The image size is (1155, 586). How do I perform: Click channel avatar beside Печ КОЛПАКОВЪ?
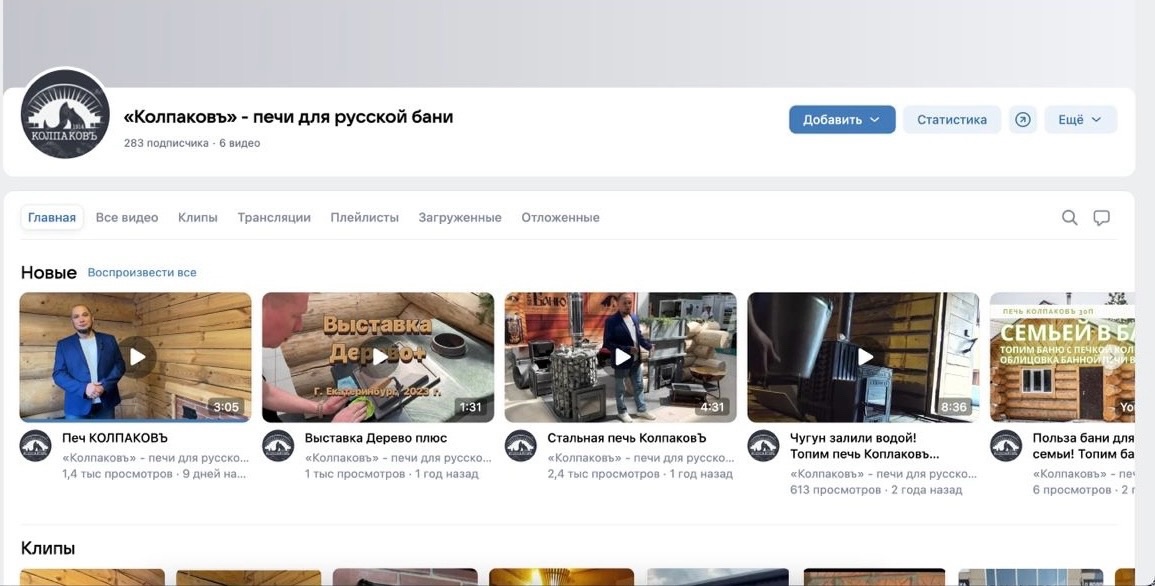35,446
